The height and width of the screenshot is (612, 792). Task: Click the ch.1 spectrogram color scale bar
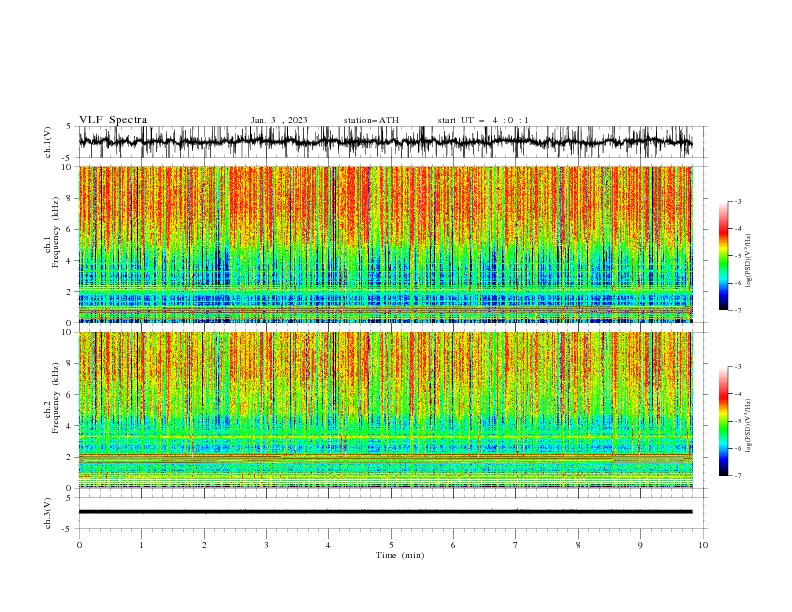(x=723, y=256)
